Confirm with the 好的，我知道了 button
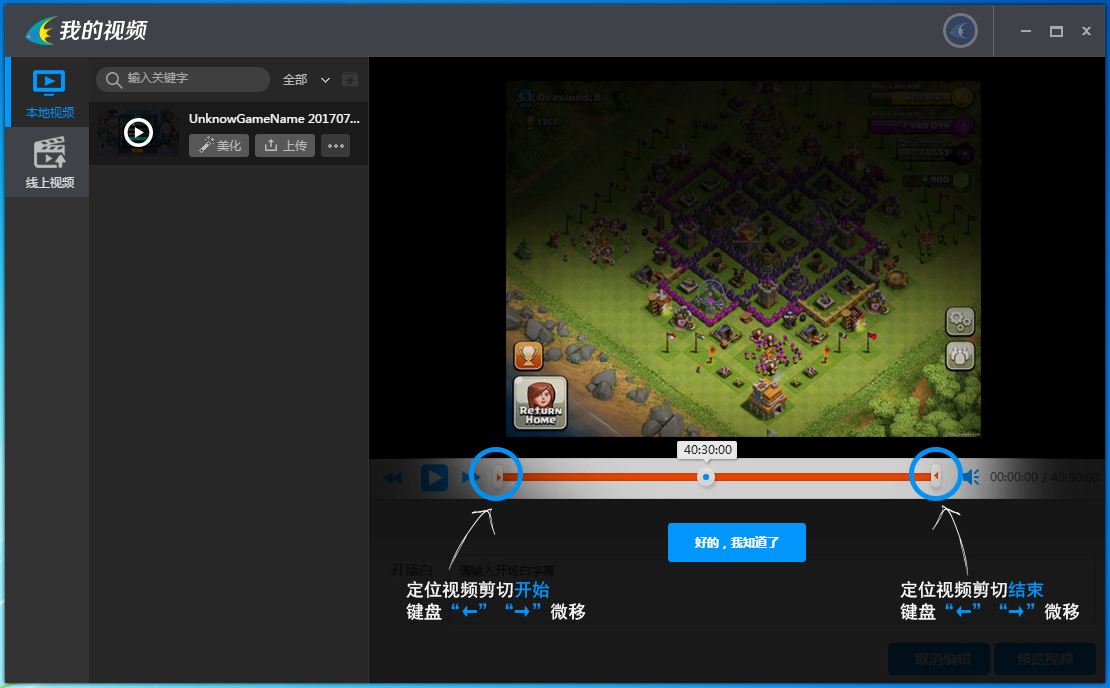The height and width of the screenshot is (688, 1110). pyautogui.click(x=736, y=542)
